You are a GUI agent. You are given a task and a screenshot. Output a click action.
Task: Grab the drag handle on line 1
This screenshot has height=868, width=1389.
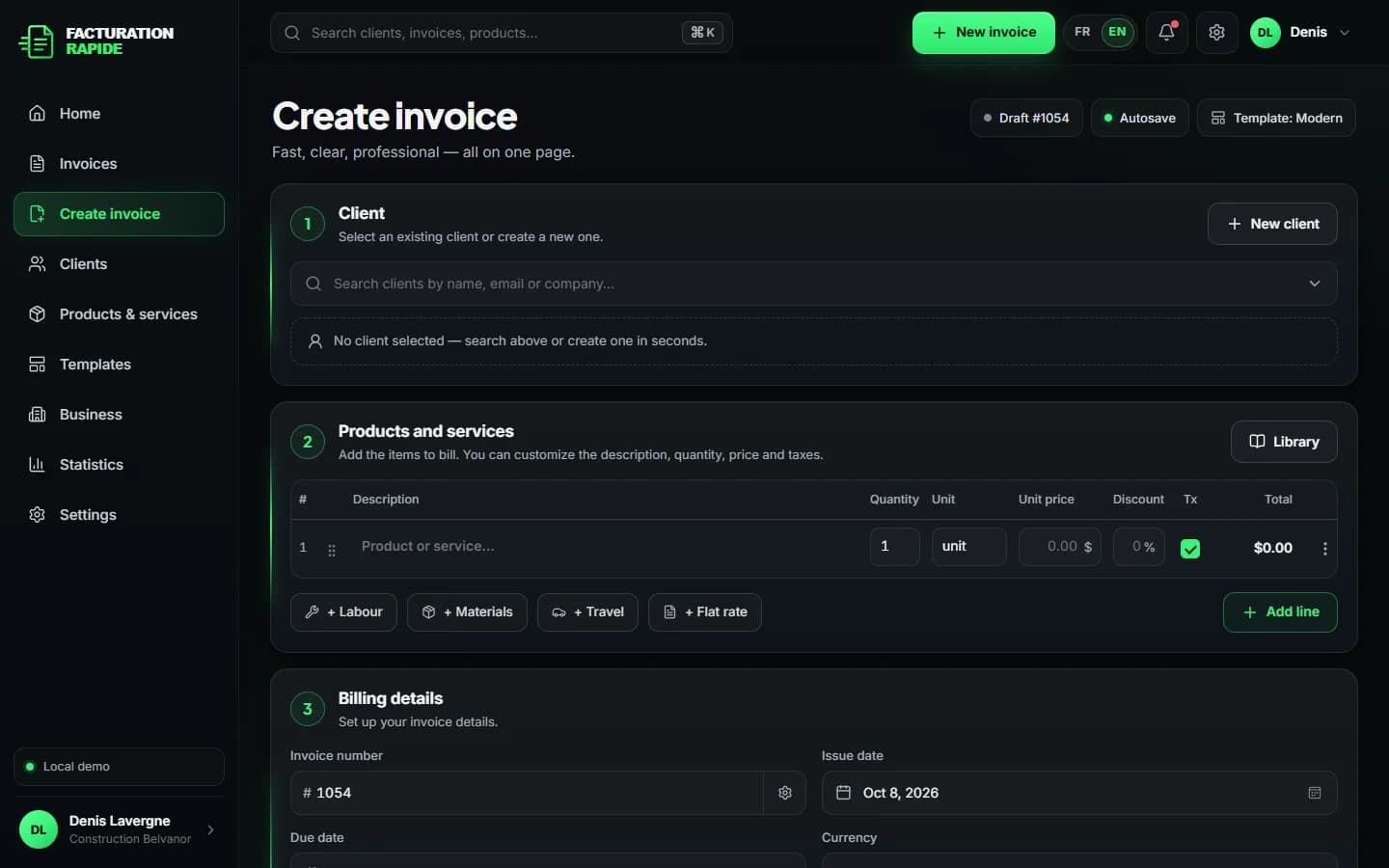pyautogui.click(x=332, y=550)
